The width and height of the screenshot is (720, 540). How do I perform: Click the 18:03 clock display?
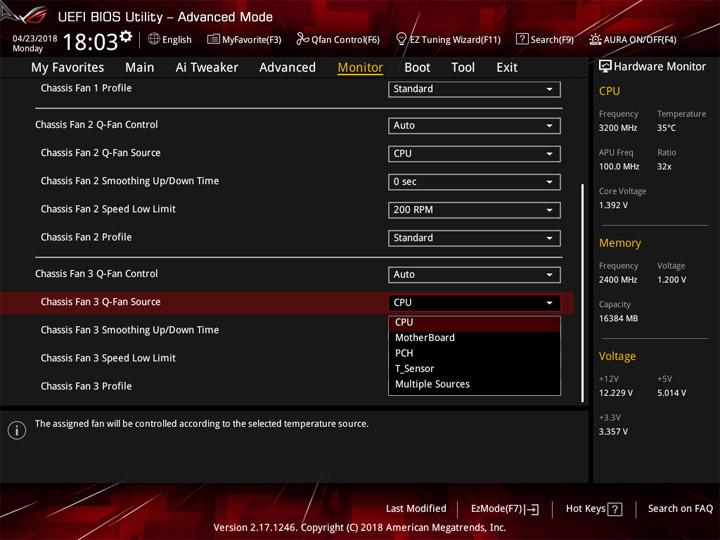point(90,42)
